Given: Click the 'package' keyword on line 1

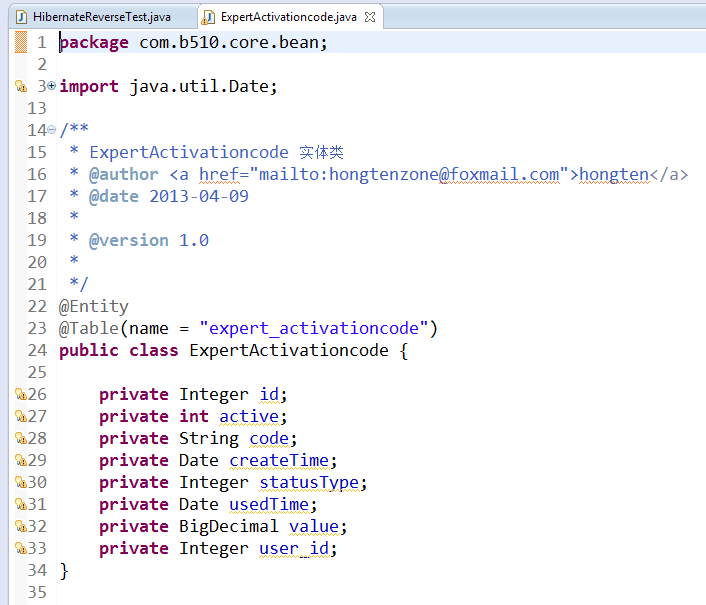Looking at the screenshot, I should pos(94,43).
